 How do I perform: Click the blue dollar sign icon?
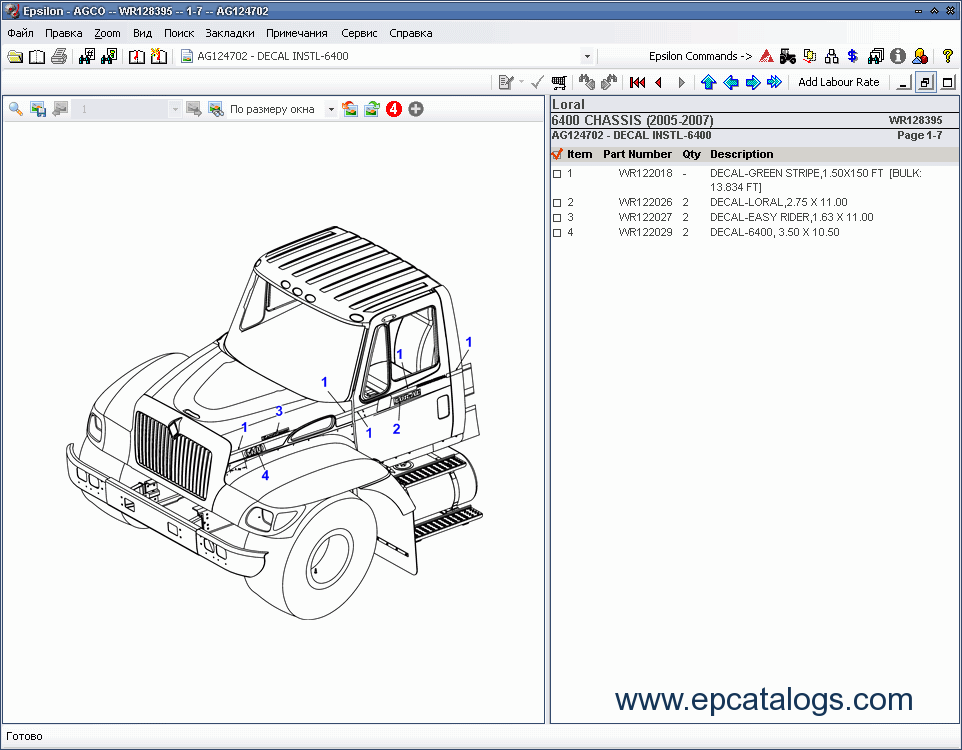coord(853,56)
